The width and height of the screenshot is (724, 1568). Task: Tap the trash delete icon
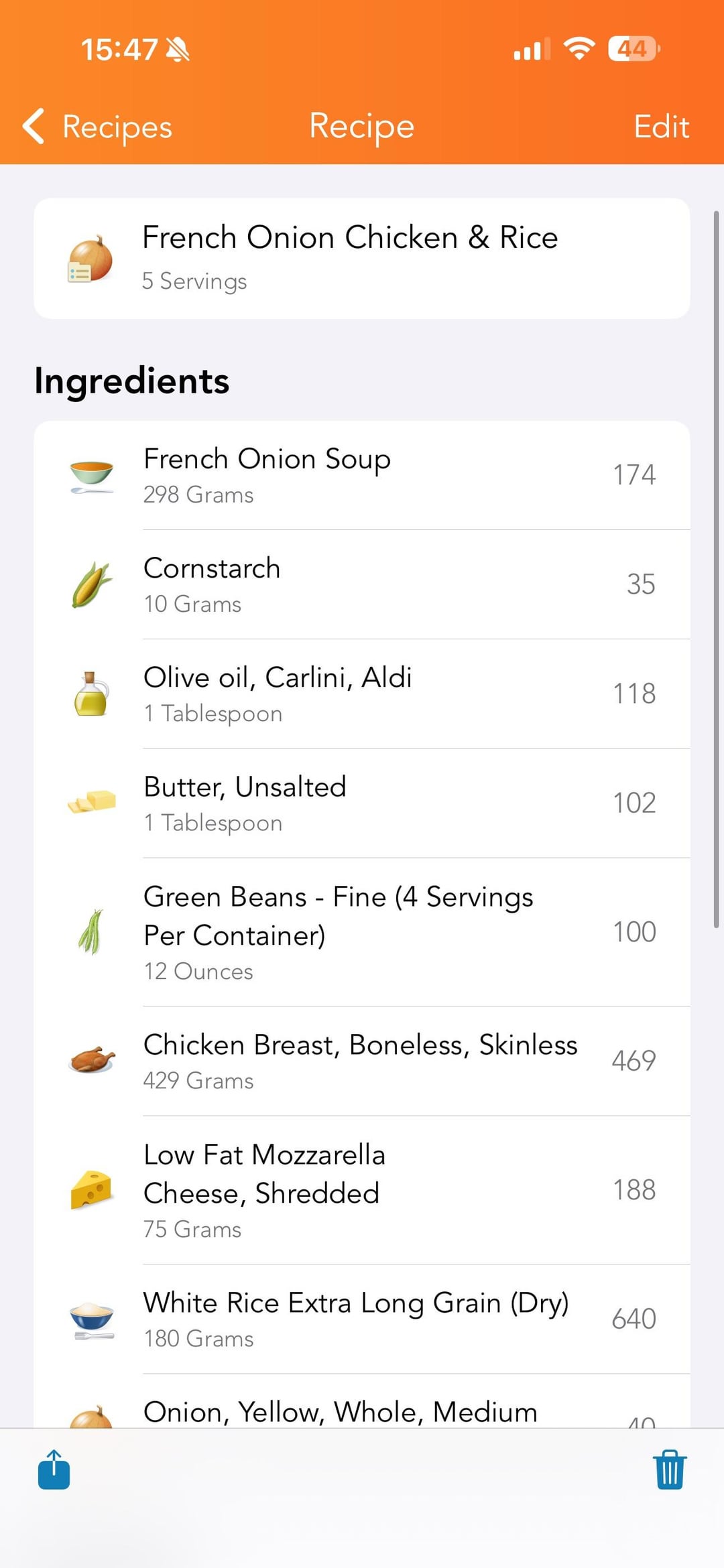click(670, 1469)
